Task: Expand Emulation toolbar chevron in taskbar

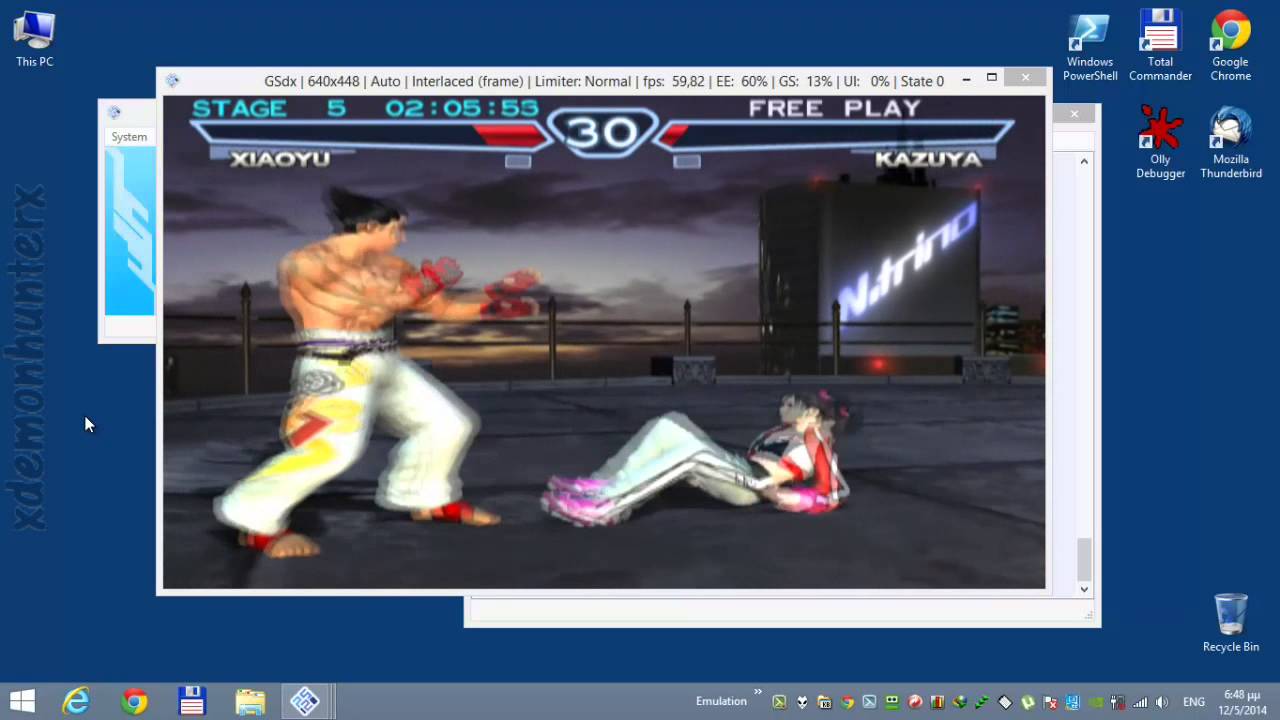Action: point(757,692)
